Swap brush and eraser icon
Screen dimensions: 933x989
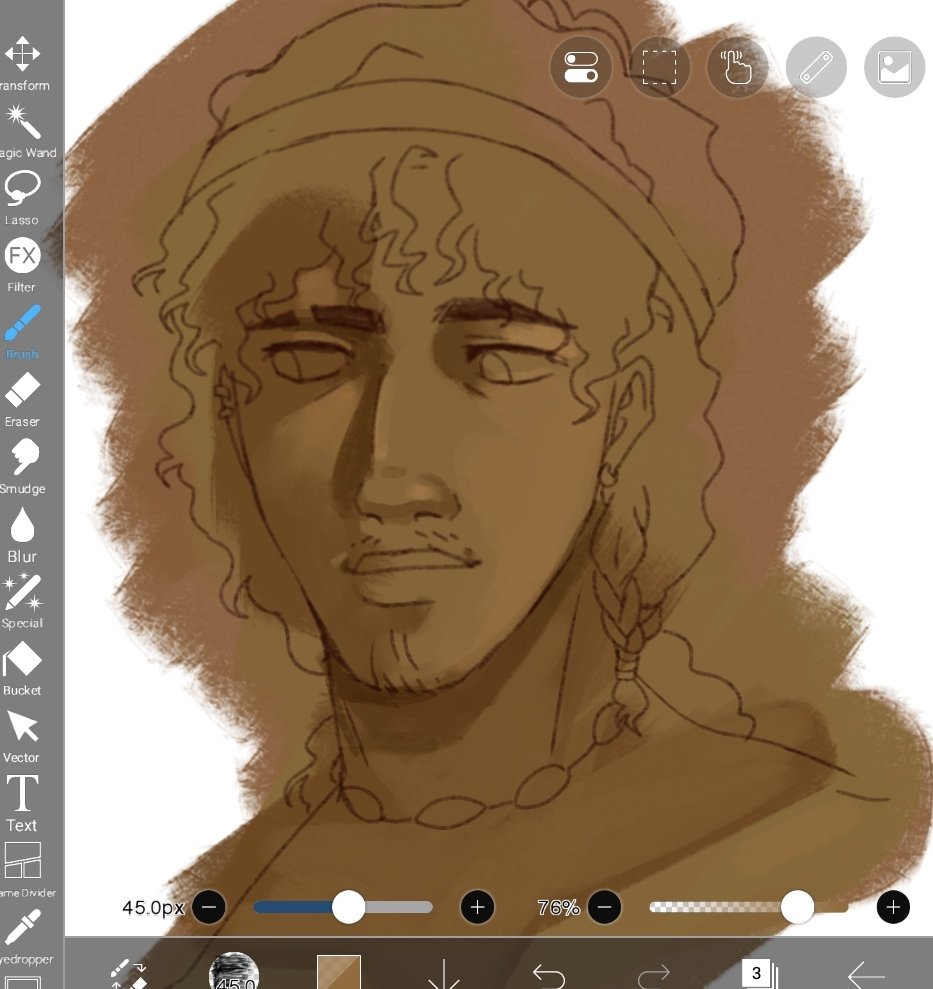pos(129,974)
